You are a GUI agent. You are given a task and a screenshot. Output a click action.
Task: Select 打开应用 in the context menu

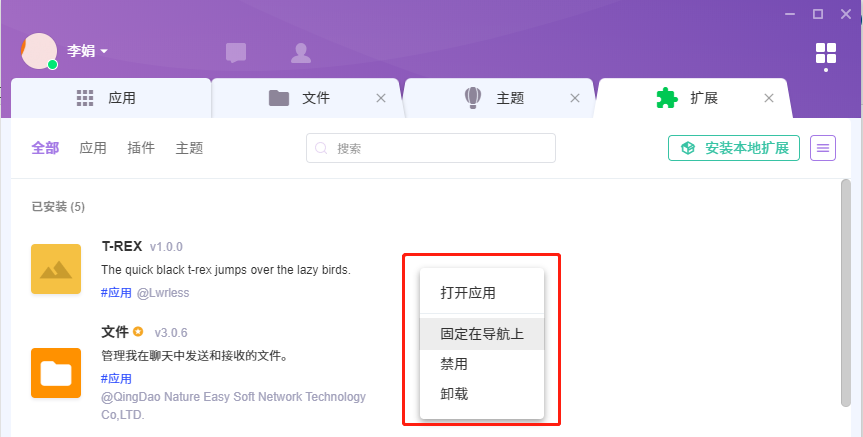[468, 293]
